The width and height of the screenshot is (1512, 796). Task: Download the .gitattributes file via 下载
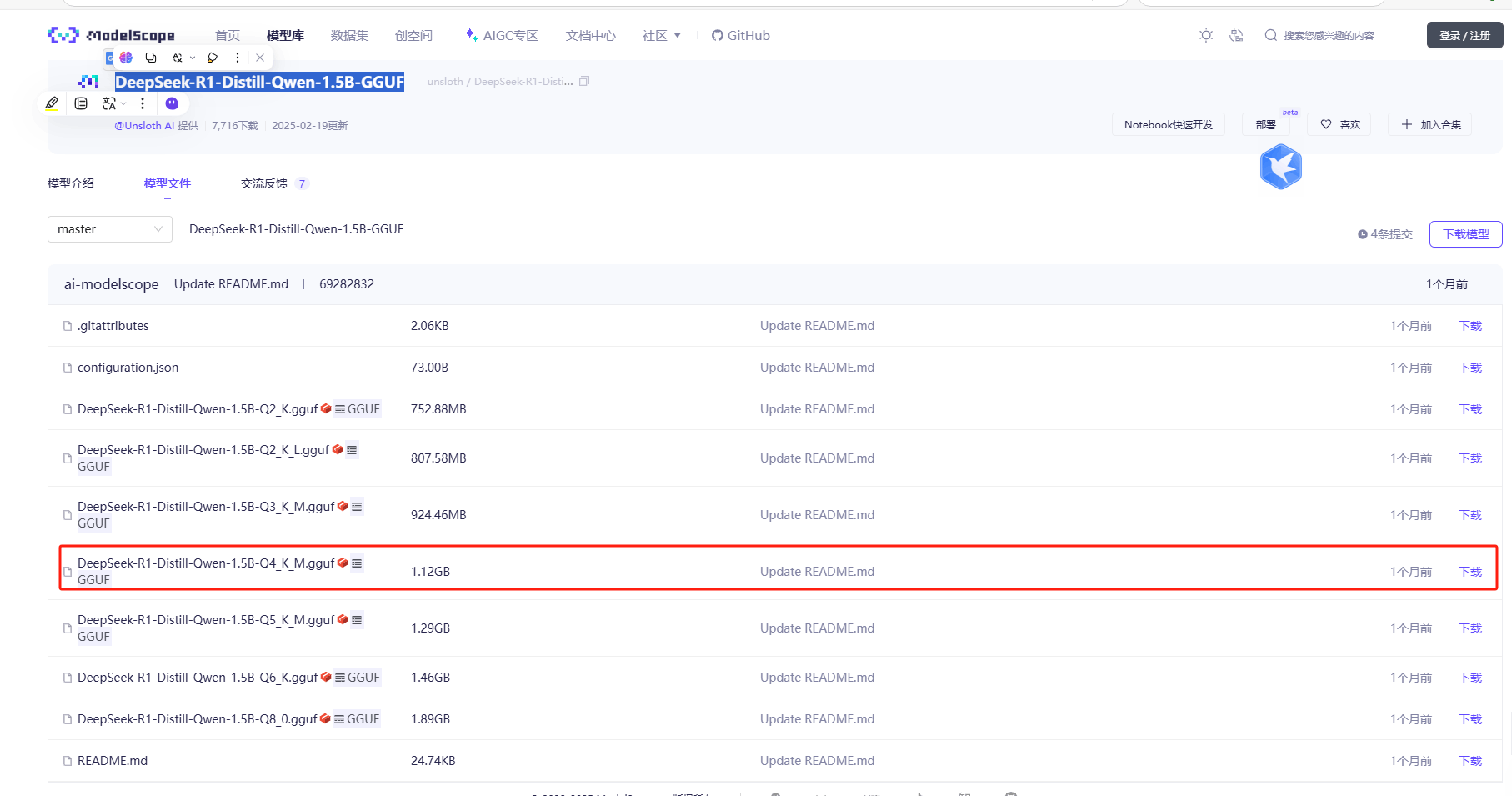pos(1470,326)
